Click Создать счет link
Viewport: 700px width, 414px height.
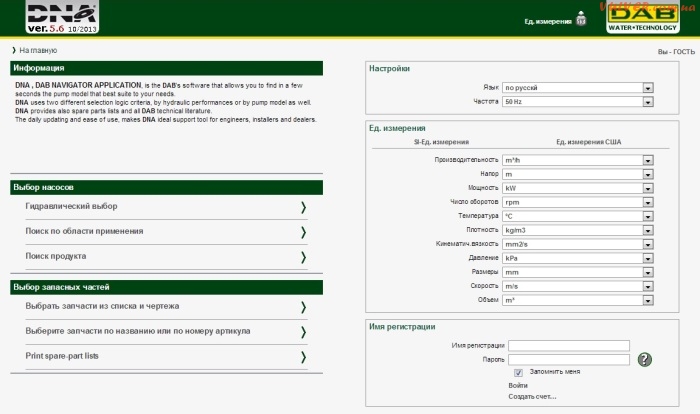click(532, 397)
